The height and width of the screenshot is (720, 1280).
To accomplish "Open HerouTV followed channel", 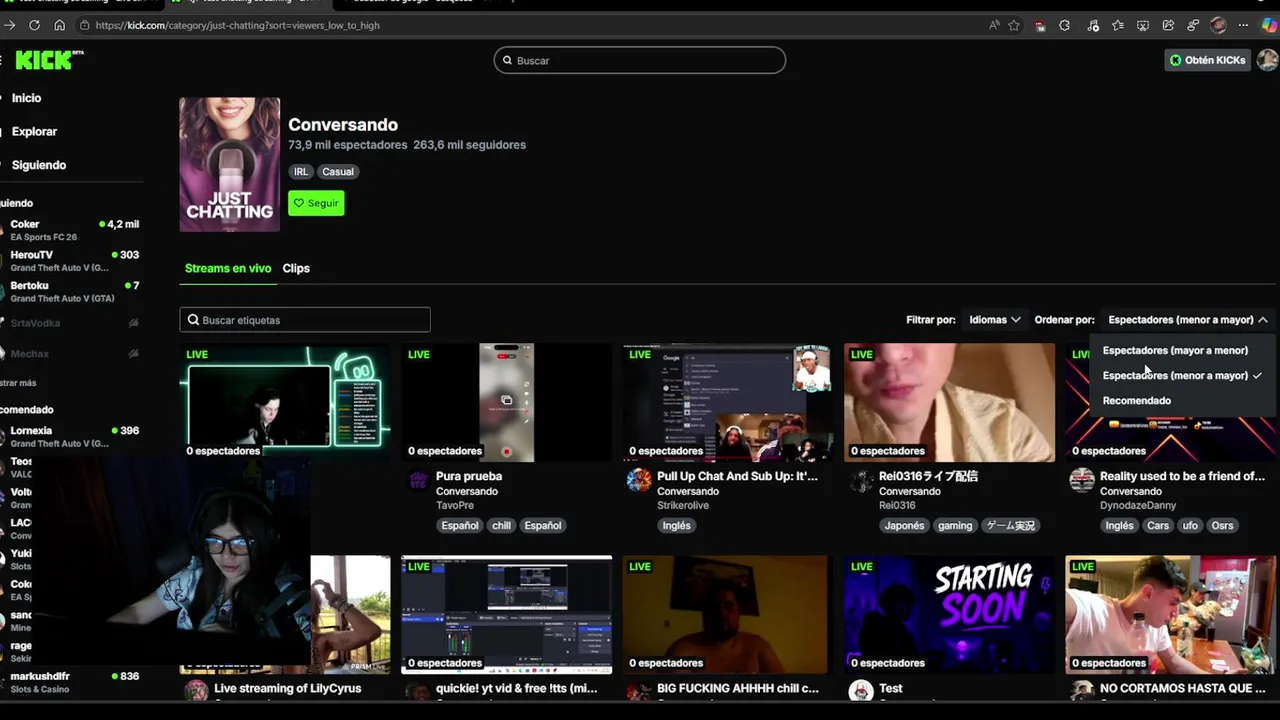I will click(72, 260).
